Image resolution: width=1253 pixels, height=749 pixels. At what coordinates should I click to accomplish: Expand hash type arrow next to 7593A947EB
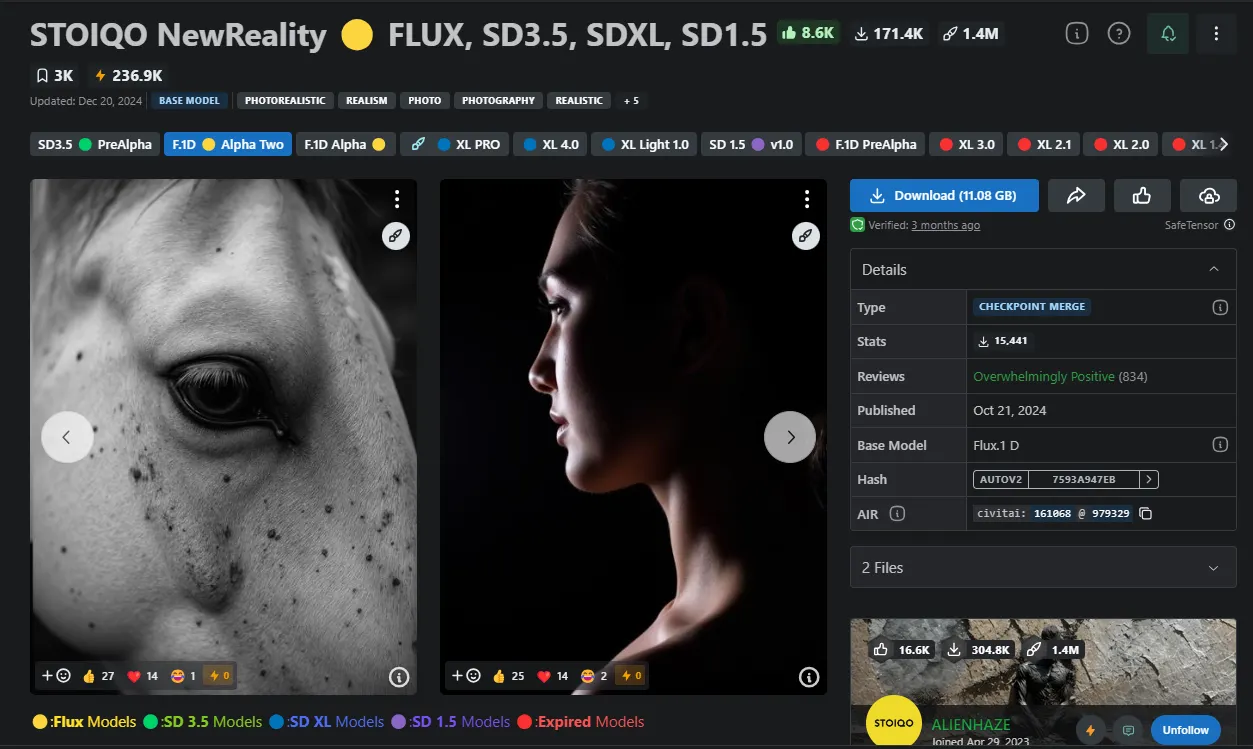1149,480
